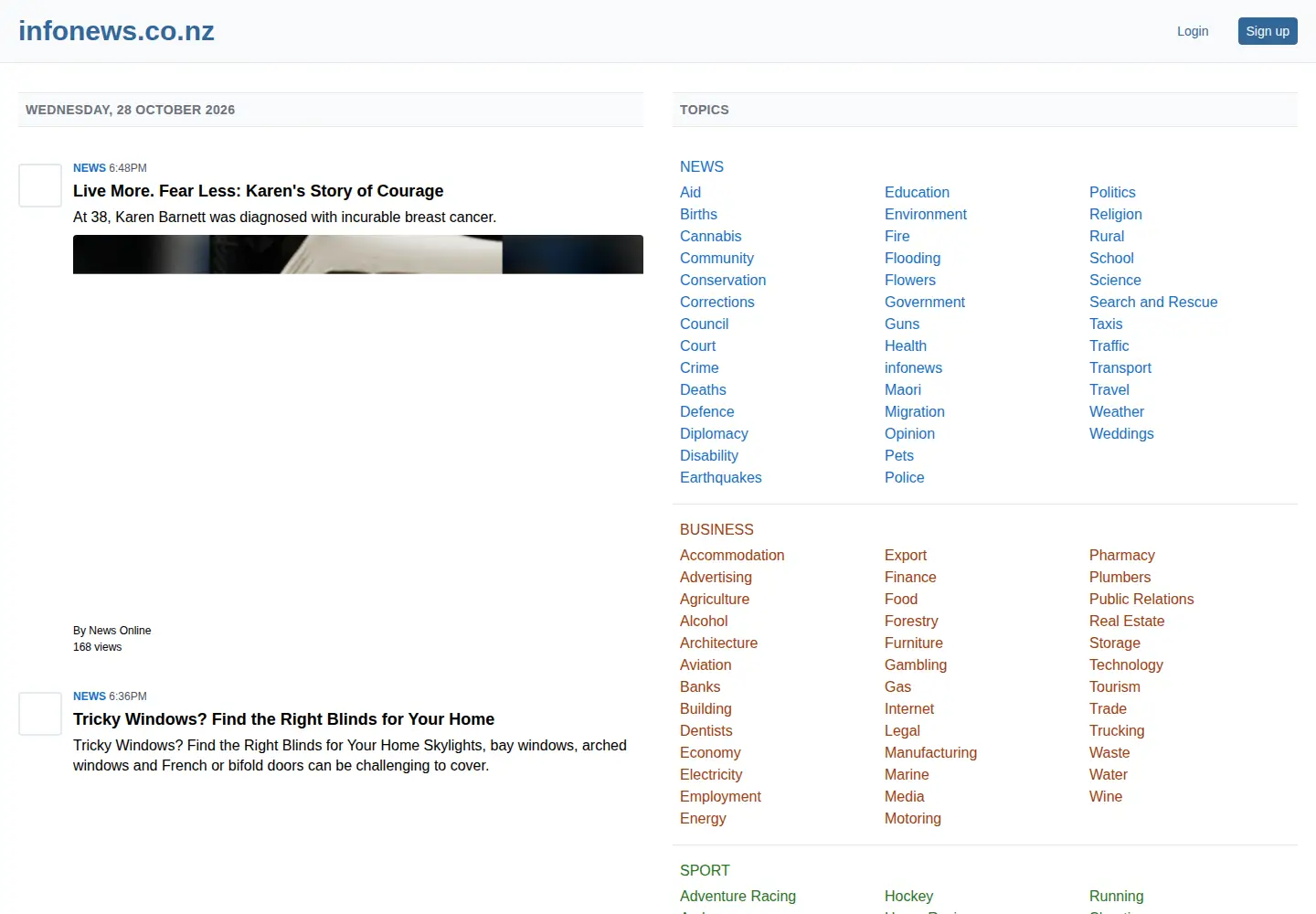Click the NEWS tag above Karen's story
This screenshot has width=1316, height=914.
pyautogui.click(x=90, y=168)
